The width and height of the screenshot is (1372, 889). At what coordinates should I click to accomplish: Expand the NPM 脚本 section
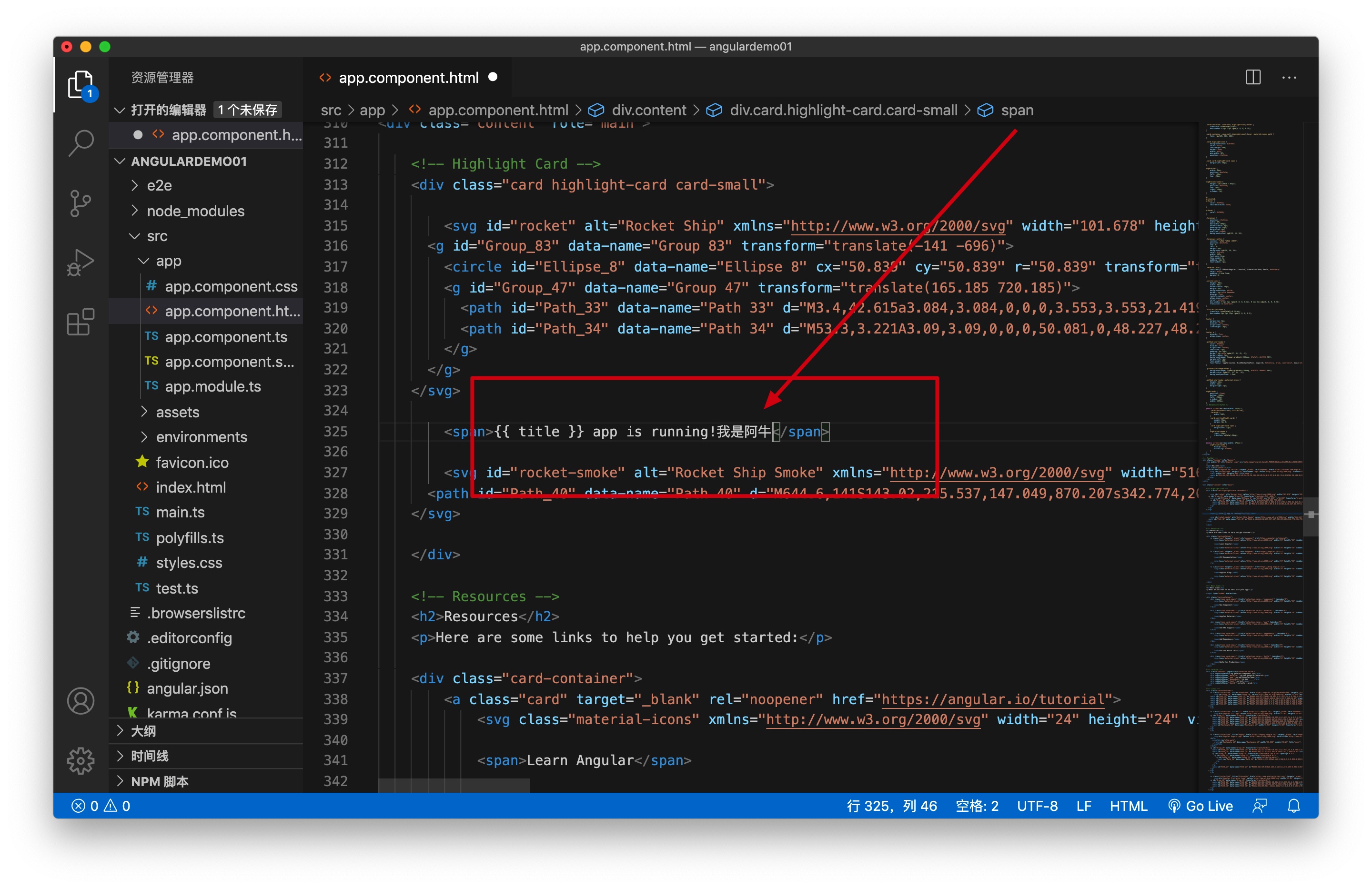coord(159,781)
